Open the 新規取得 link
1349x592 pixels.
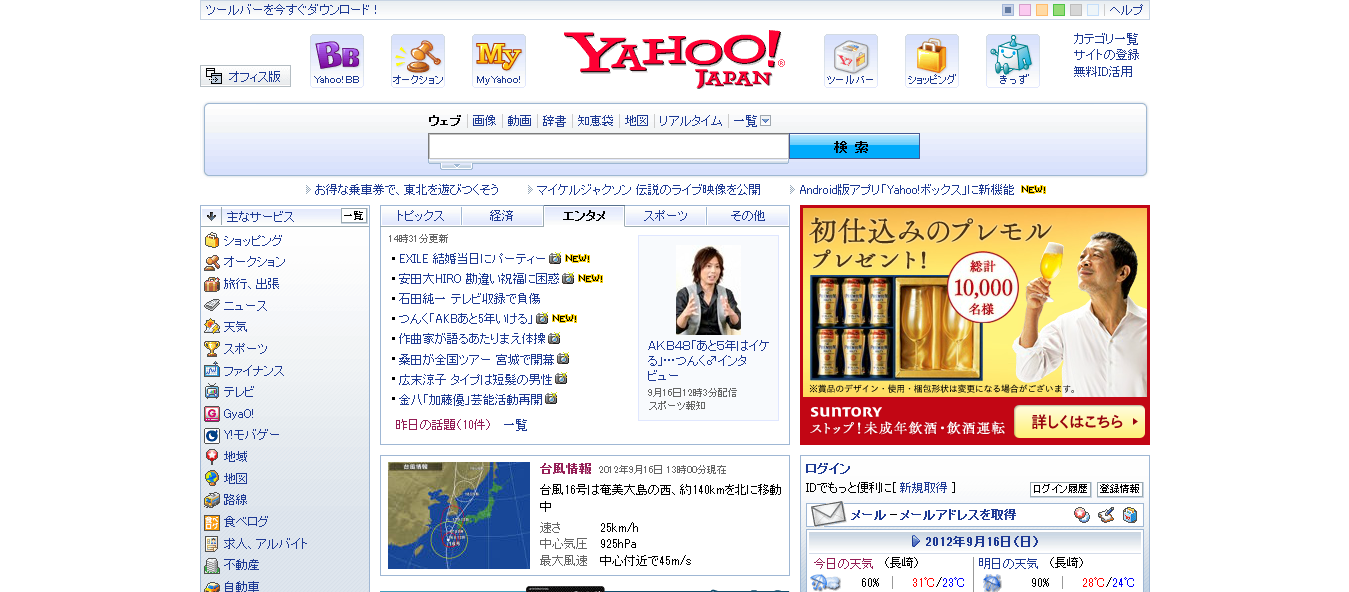(923, 488)
